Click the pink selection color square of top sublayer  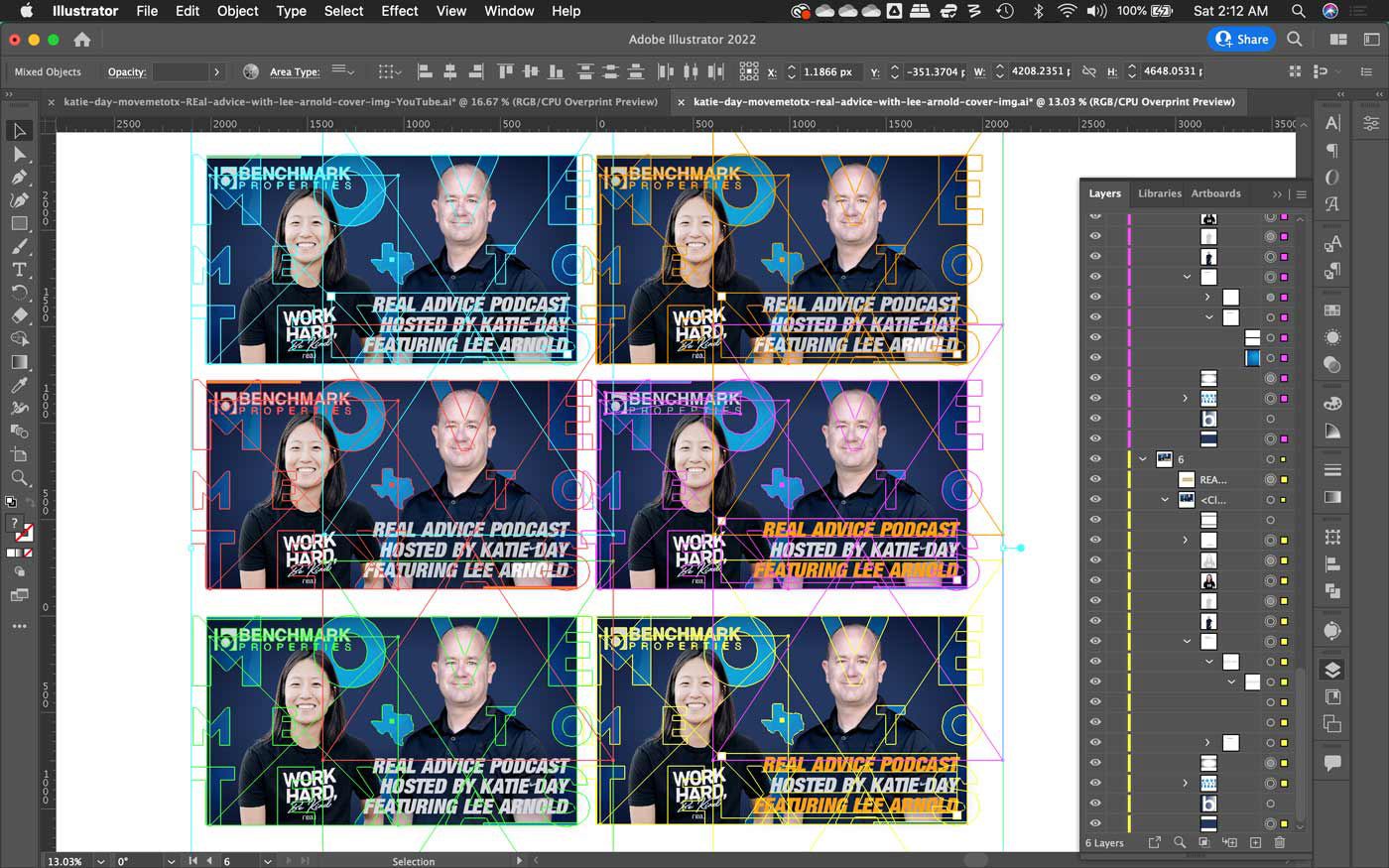(x=1284, y=217)
